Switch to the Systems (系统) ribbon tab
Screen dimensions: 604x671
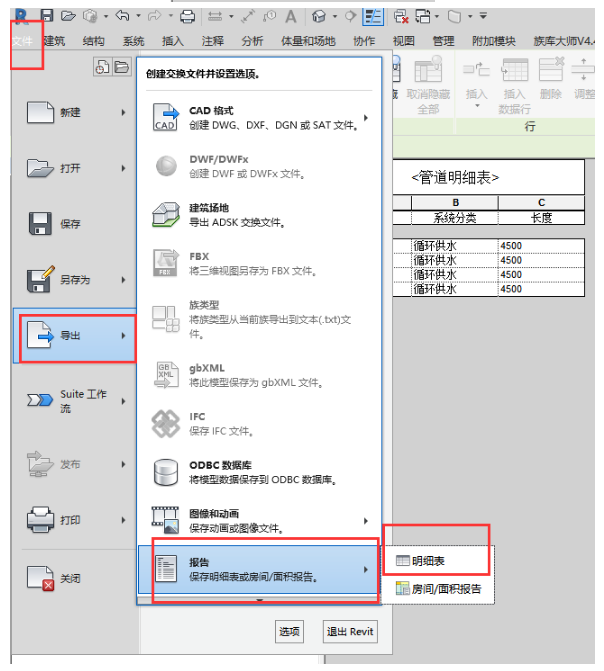133,41
